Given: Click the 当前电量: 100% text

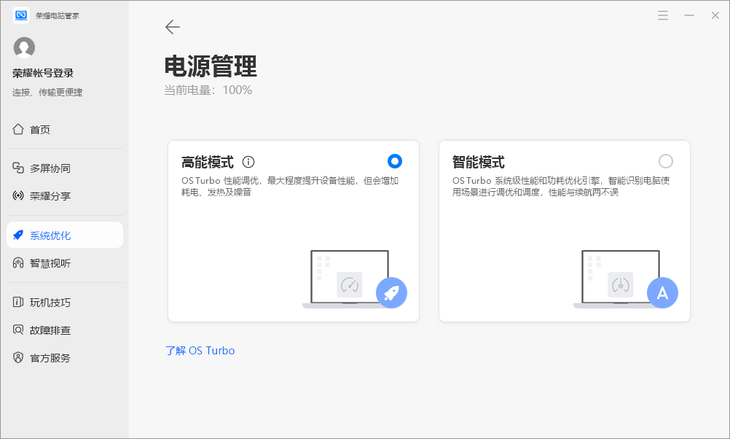Looking at the screenshot, I should (208, 90).
